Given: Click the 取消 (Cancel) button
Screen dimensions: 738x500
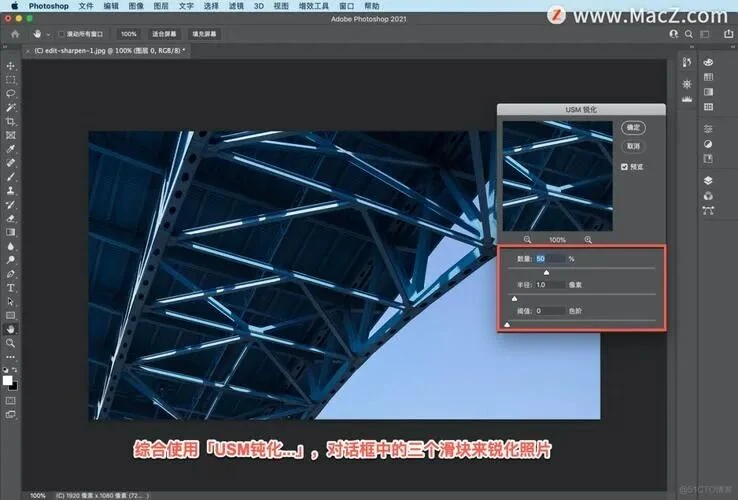Looking at the screenshot, I should coord(632,146).
